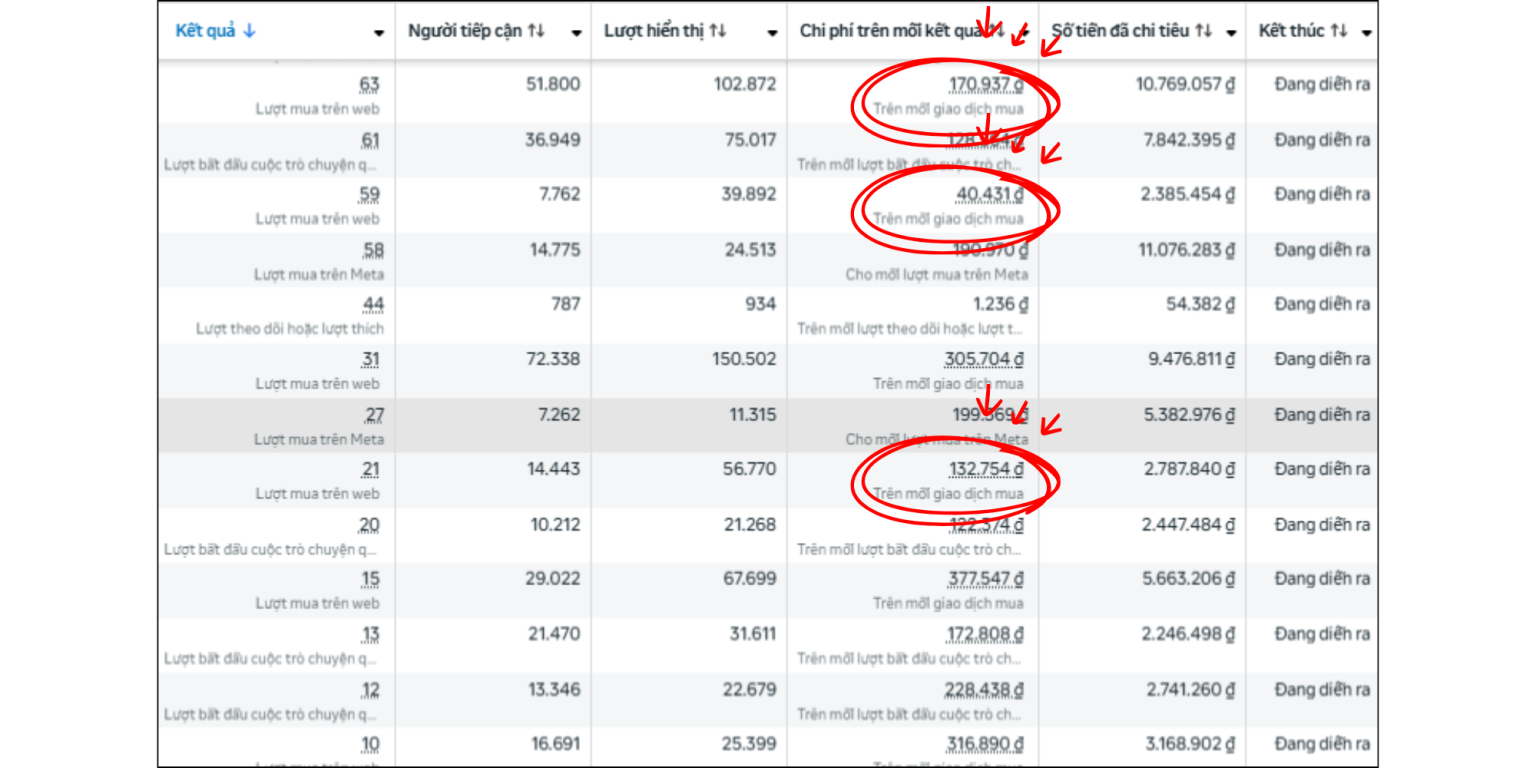
Task: Open the result value 63 link
Action: click(370, 85)
